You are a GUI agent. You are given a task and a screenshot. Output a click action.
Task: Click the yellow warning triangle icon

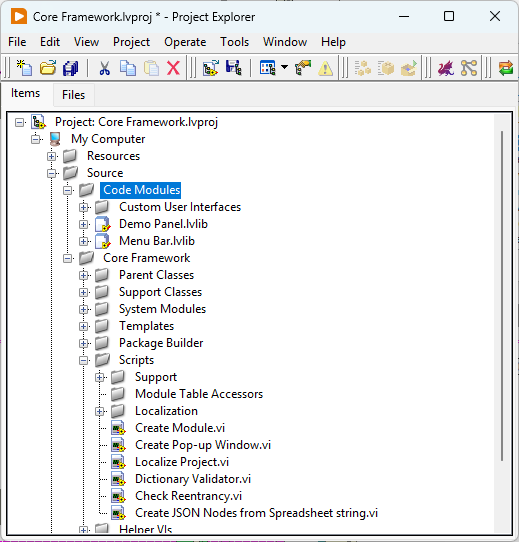click(x=325, y=68)
